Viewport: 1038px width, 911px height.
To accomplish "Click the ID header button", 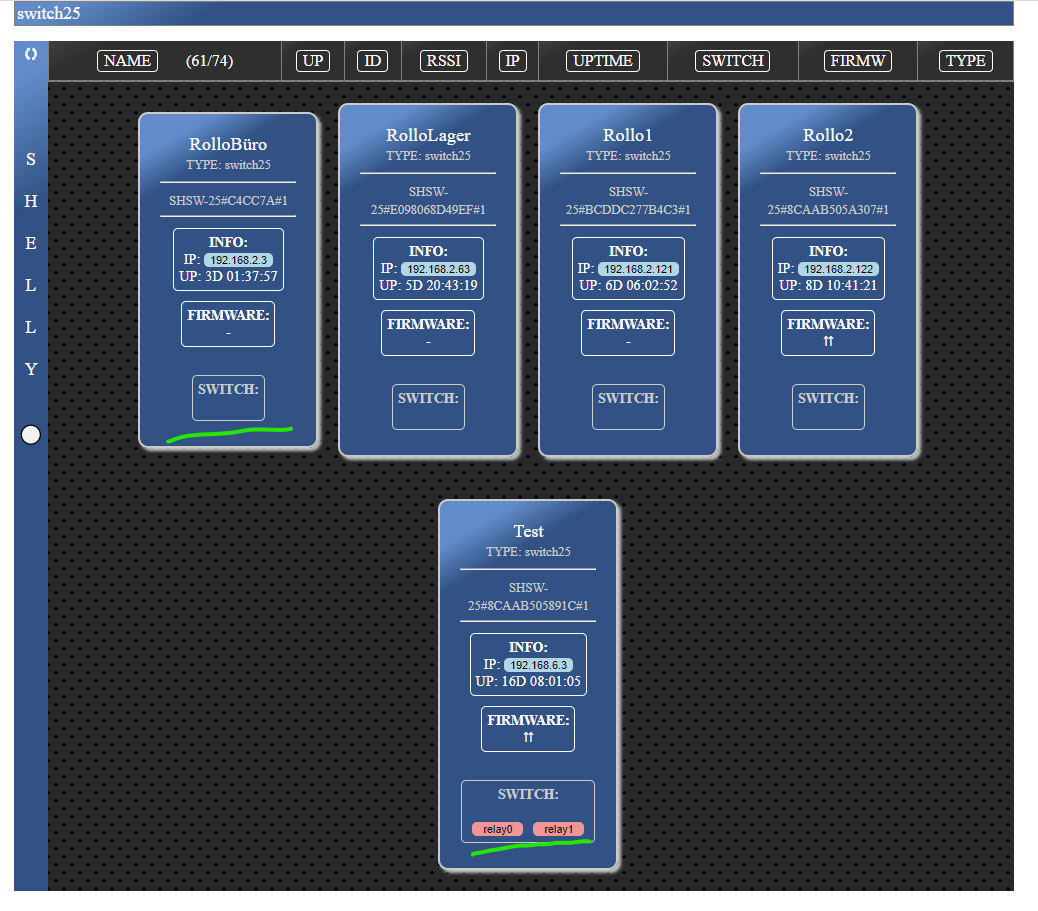I will coord(372,61).
